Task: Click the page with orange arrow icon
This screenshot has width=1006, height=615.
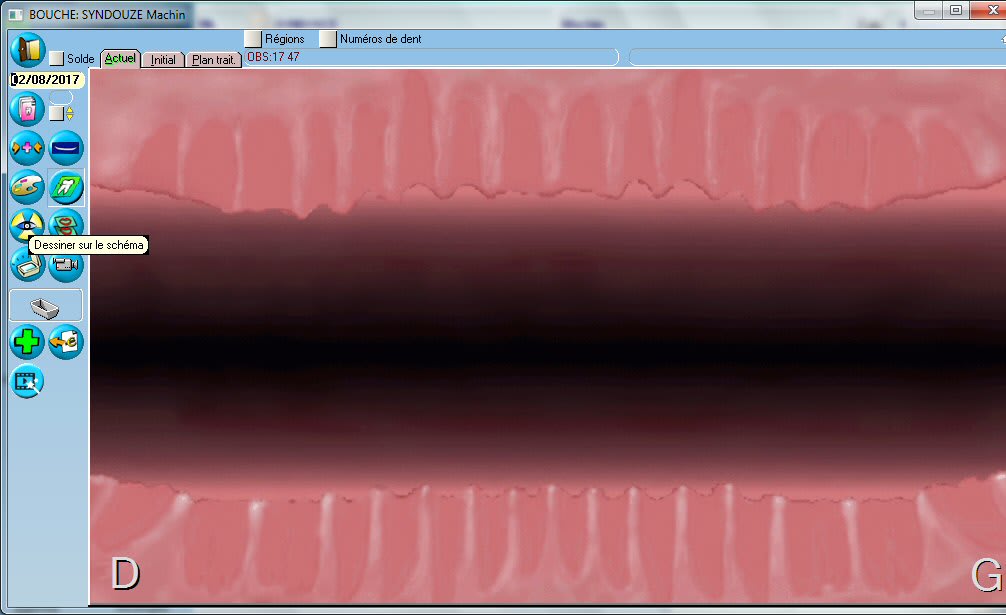Action: [66, 342]
